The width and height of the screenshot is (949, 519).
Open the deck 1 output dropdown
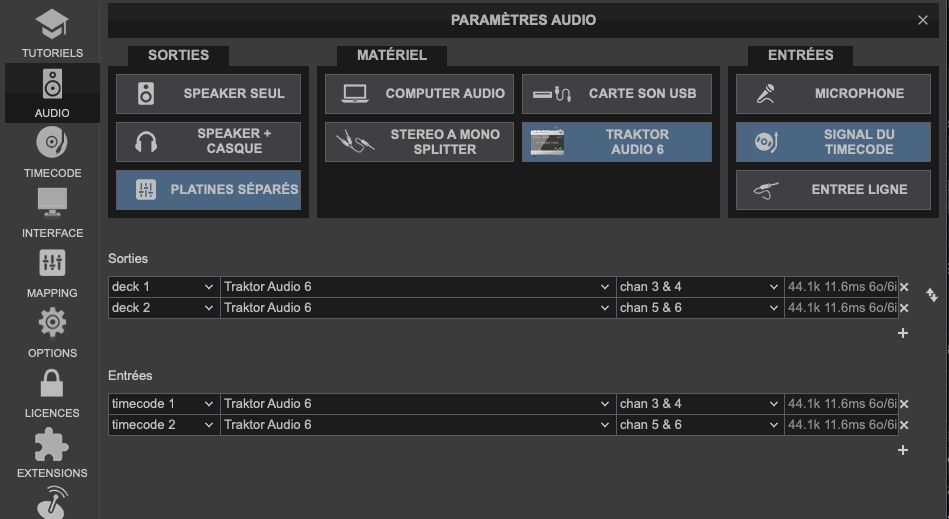tap(164, 287)
